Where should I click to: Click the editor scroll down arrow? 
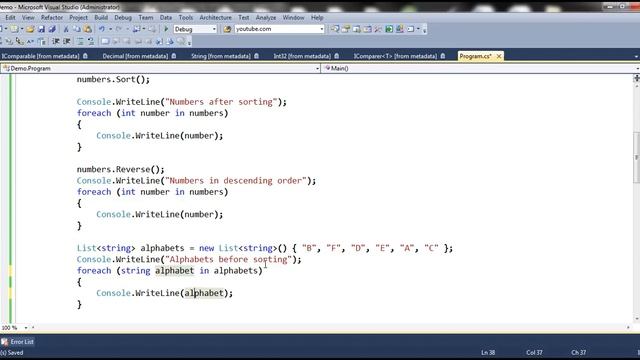click(636, 320)
